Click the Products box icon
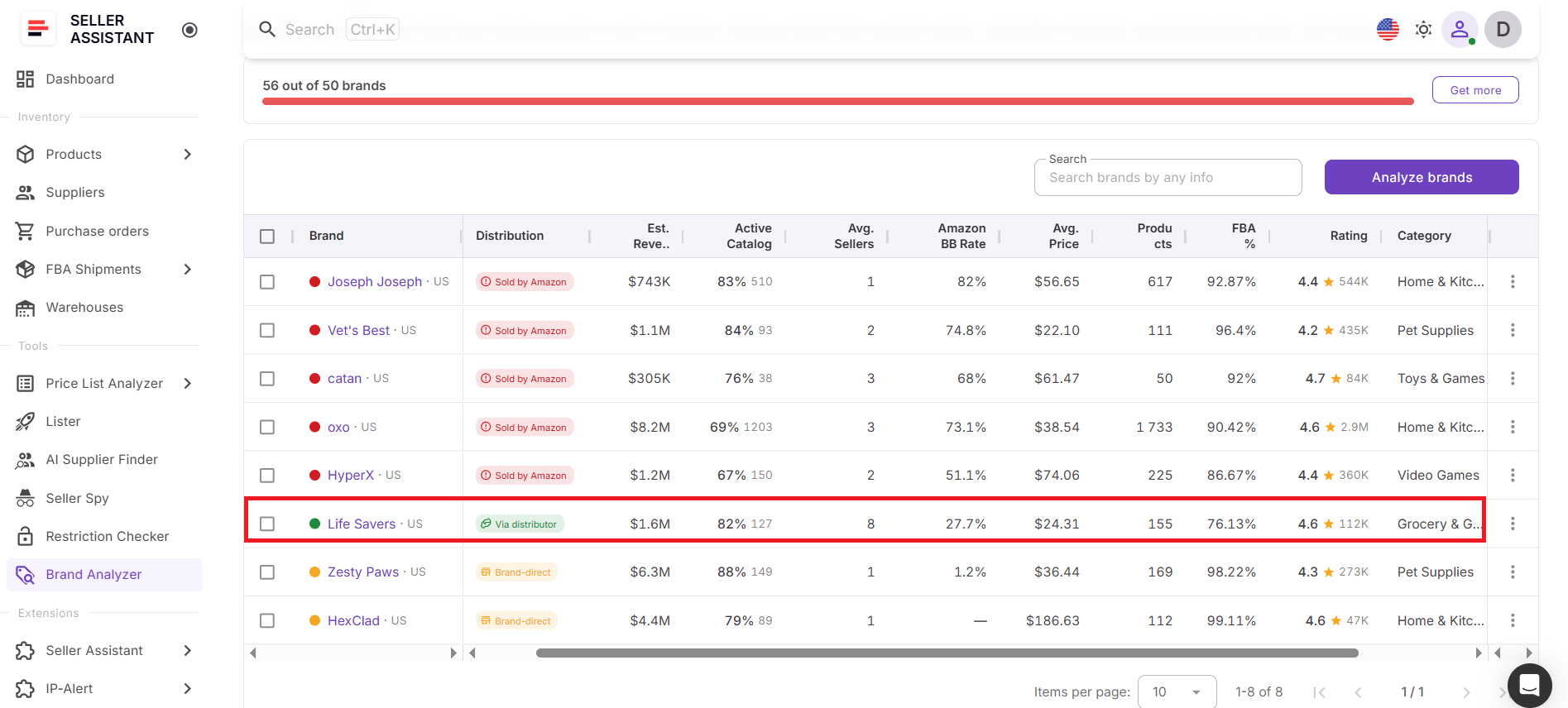This screenshot has height=708, width=1568. (x=26, y=155)
